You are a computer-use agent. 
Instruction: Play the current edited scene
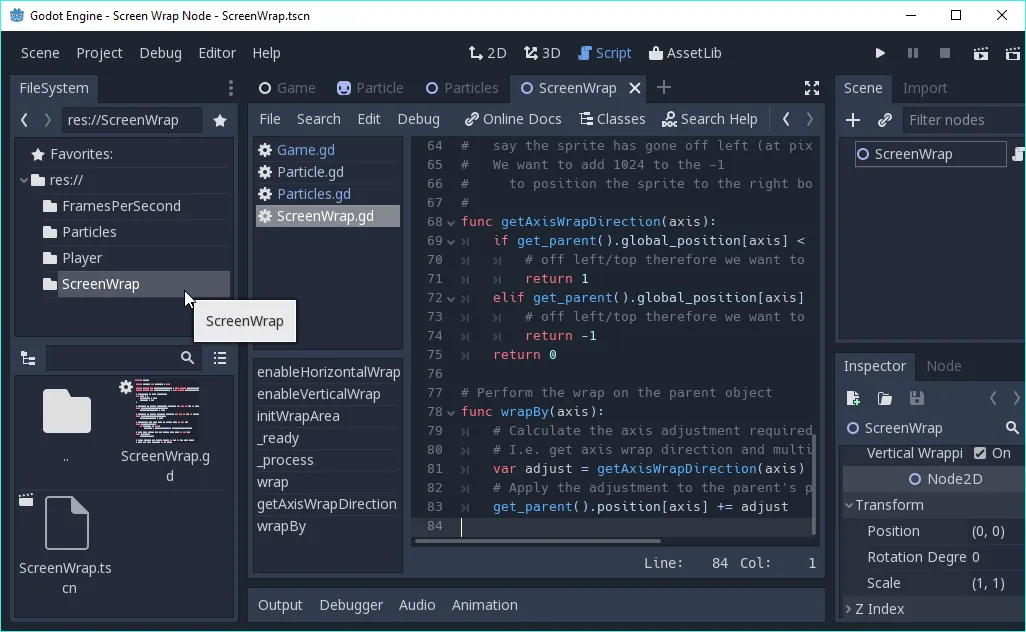click(980, 54)
